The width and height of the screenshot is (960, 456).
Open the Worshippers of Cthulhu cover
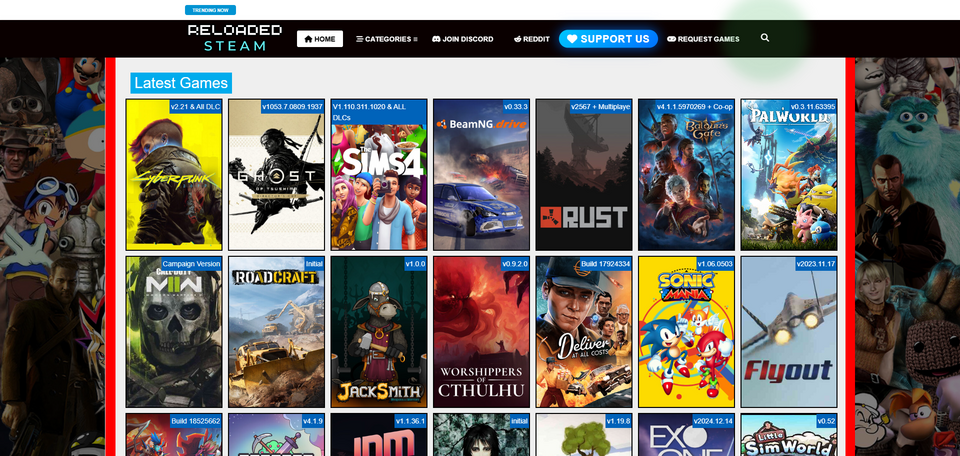coord(481,332)
